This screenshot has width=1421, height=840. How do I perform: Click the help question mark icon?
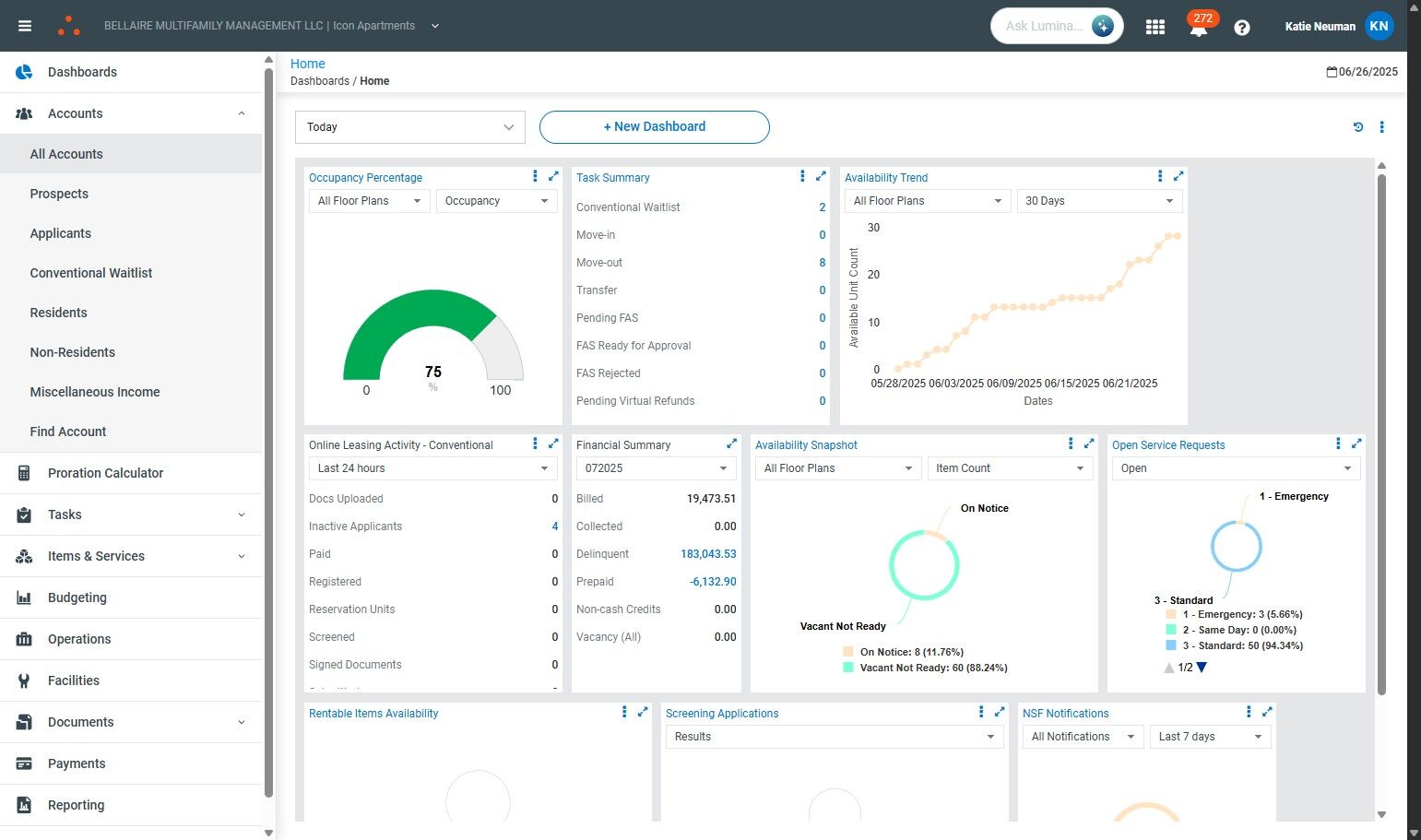[1241, 28]
